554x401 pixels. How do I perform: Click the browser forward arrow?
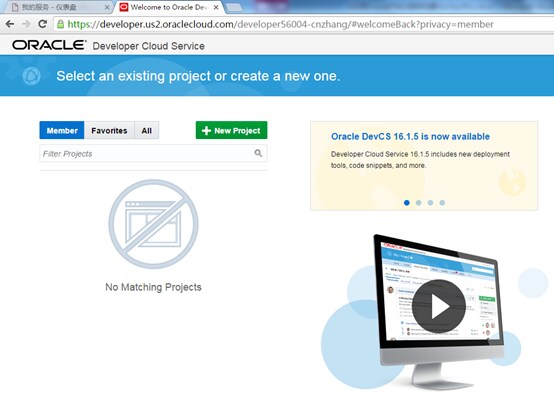(x=26, y=24)
